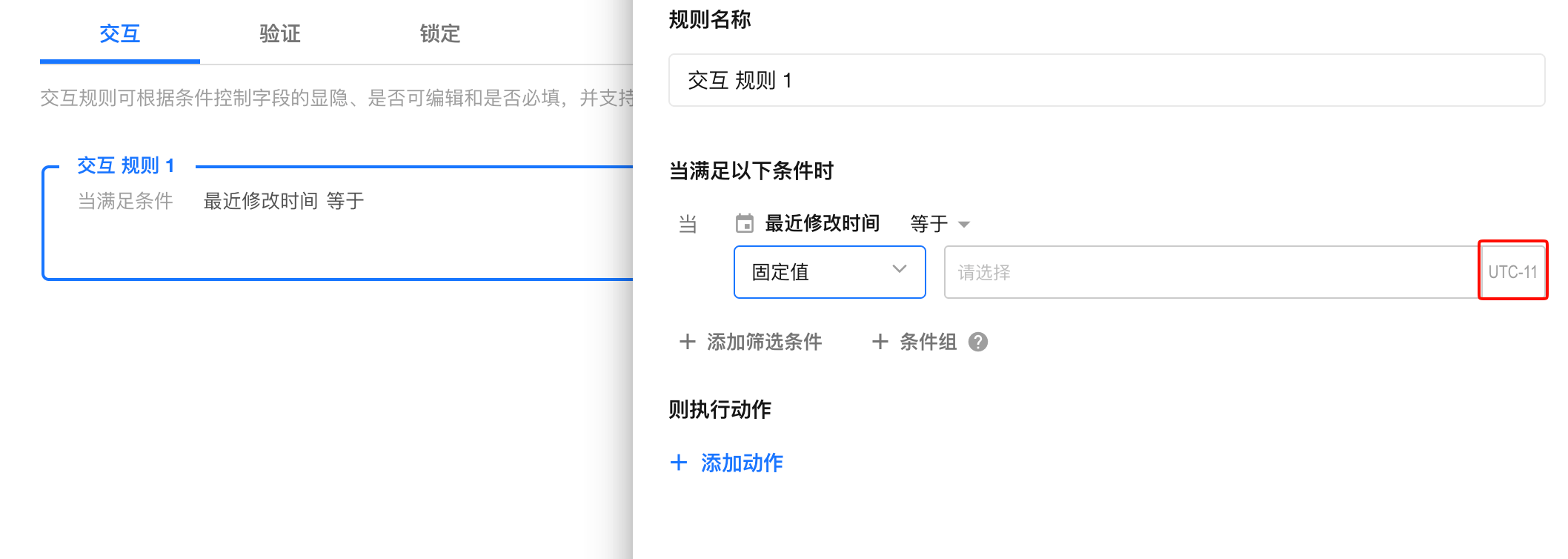The height and width of the screenshot is (559, 1568).
Task: Click the blue plus icon before 添加动作
Action: (x=679, y=463)
